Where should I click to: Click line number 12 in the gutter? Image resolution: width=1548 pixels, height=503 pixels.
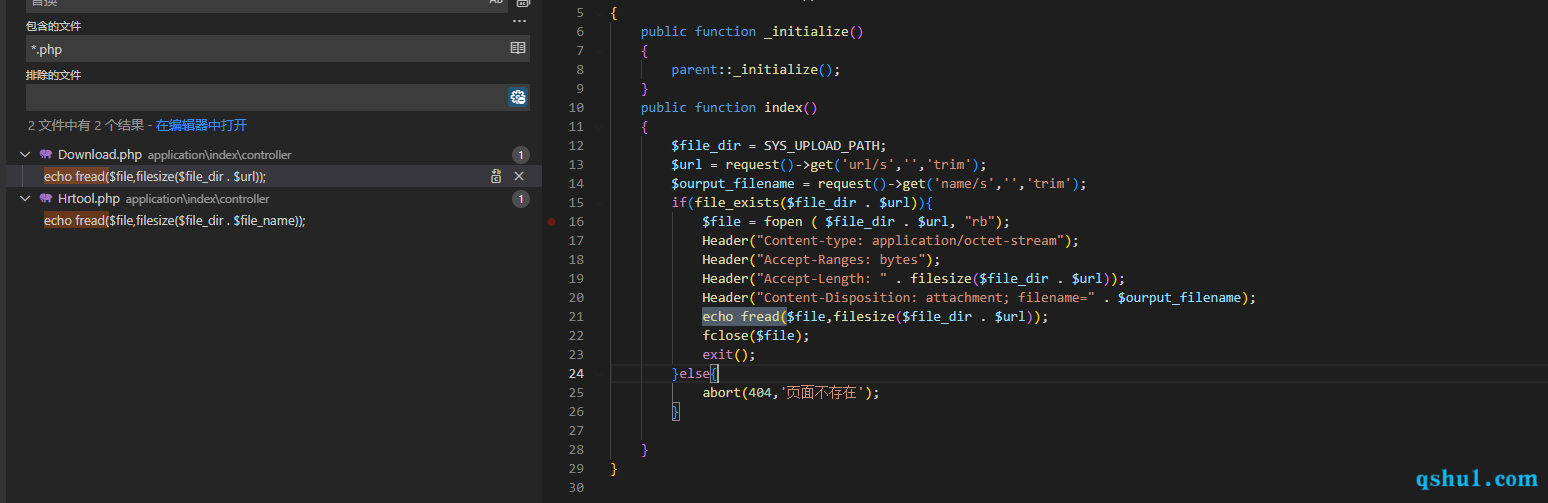point(575,146)
